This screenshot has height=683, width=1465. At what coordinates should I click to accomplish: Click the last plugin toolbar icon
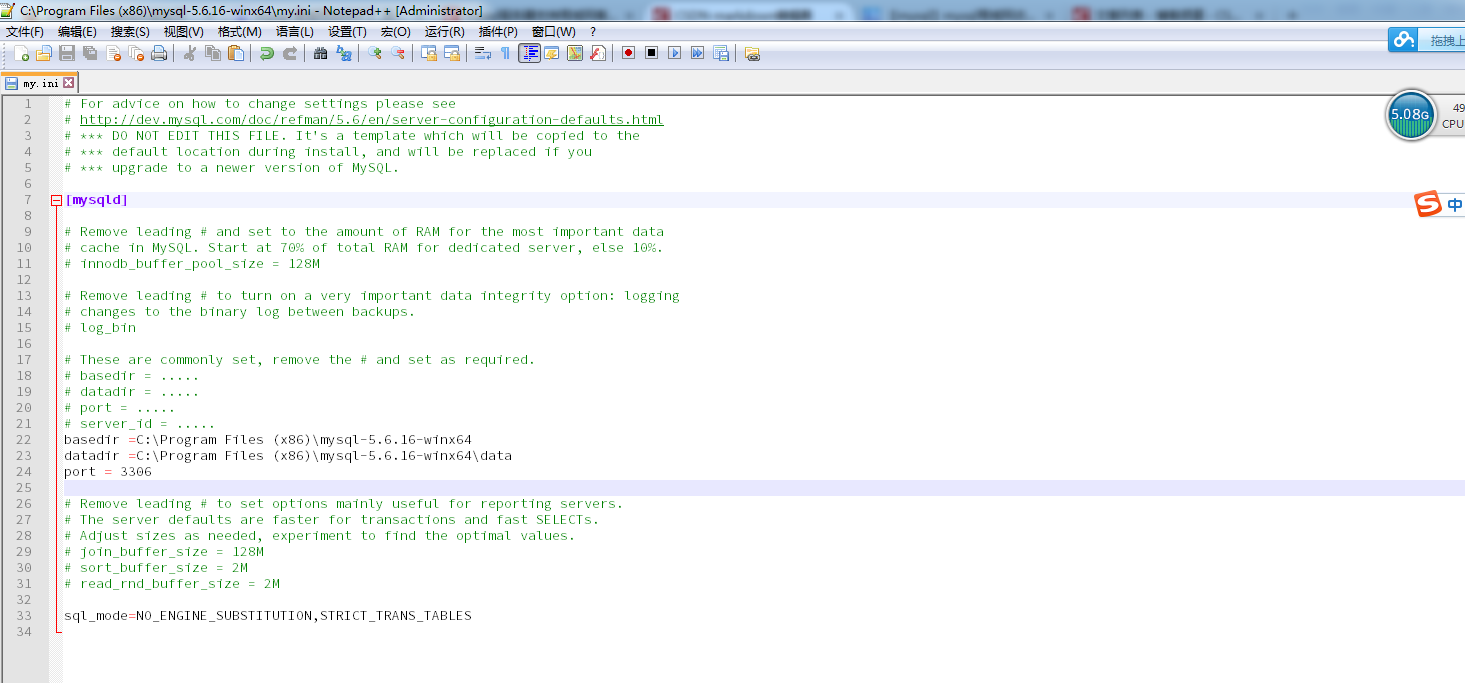tap(752, 53)
